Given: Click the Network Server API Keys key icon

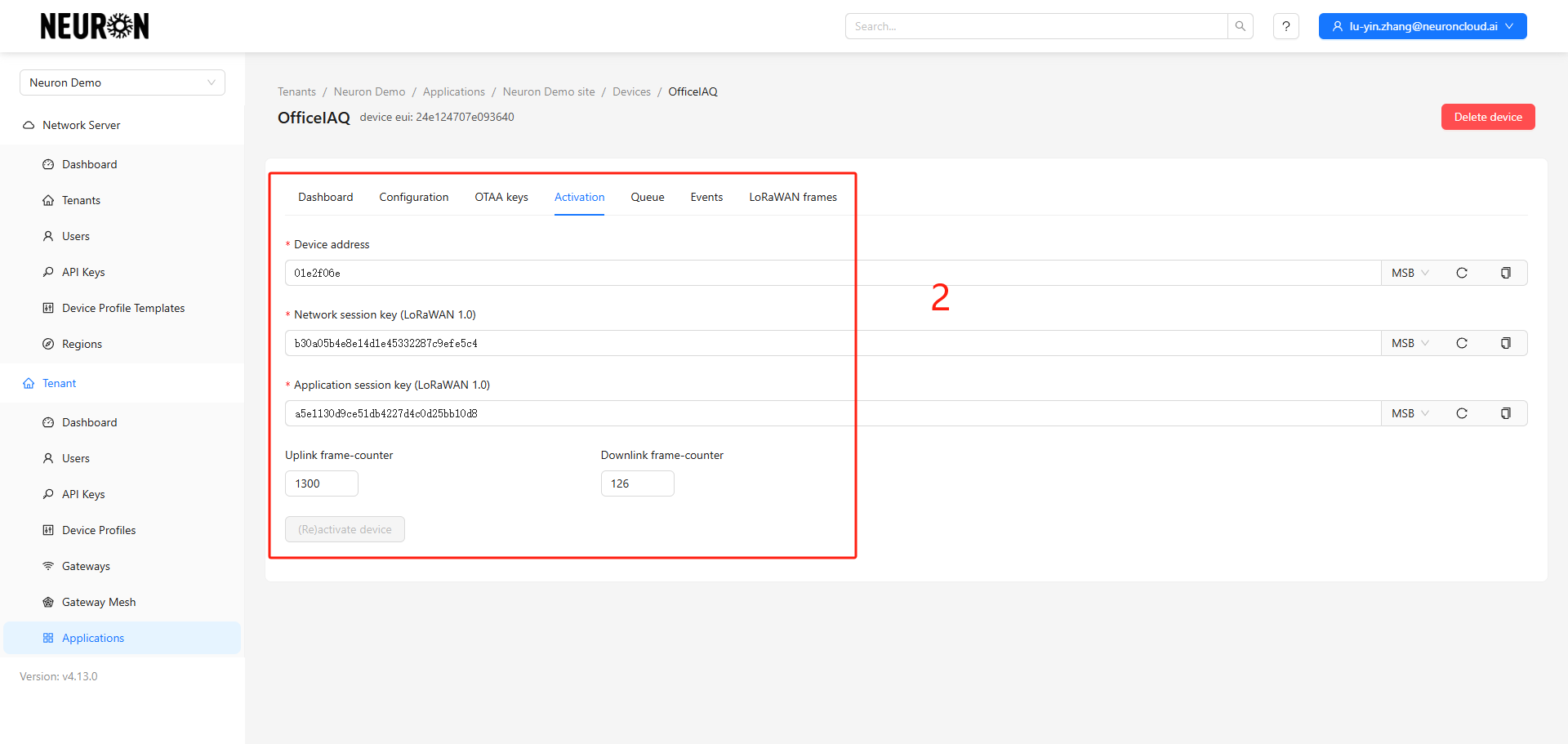Looking at the screenshot, I should pos(48,272).
